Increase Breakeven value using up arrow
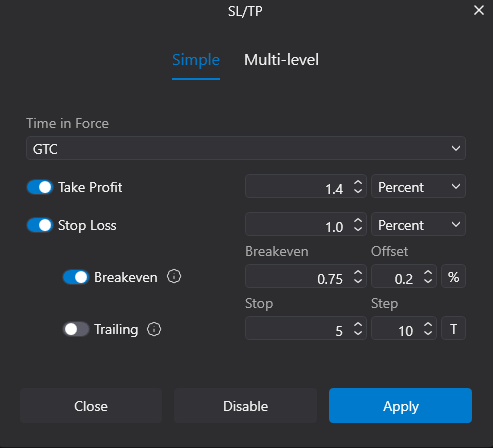Viewport: 493px width, 448px height. click(358, 273)
